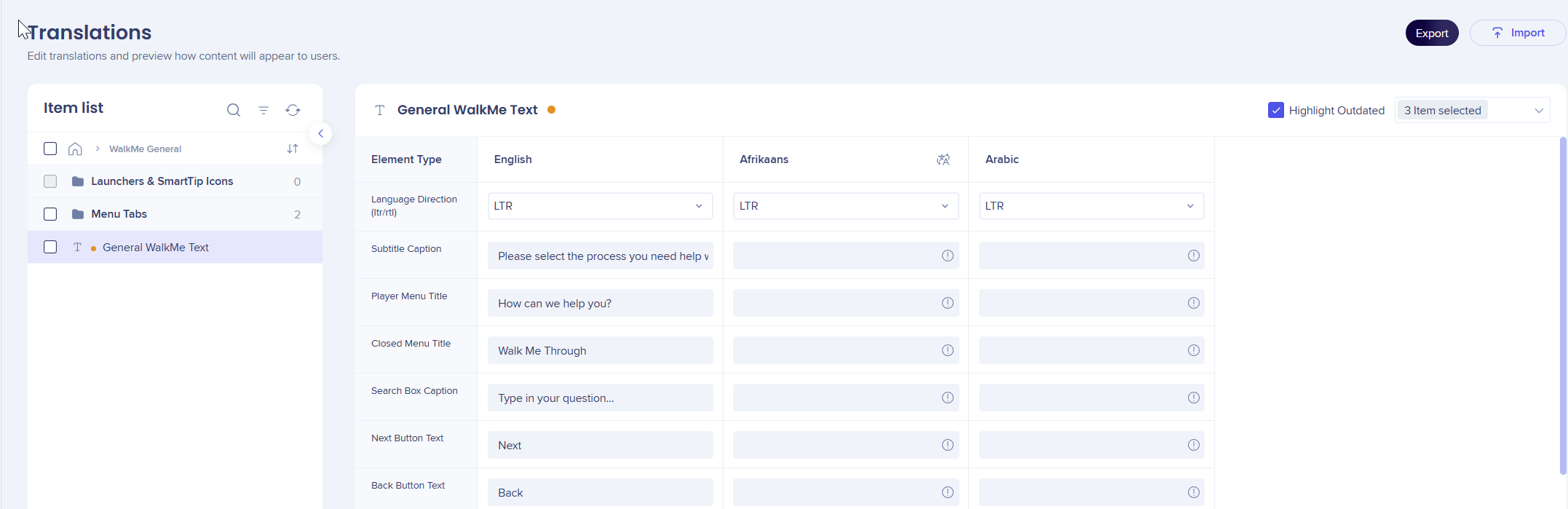Screen dimensions: 1568x509
Task: Click the refresh icon in Item list
Action: click(293, 110)
